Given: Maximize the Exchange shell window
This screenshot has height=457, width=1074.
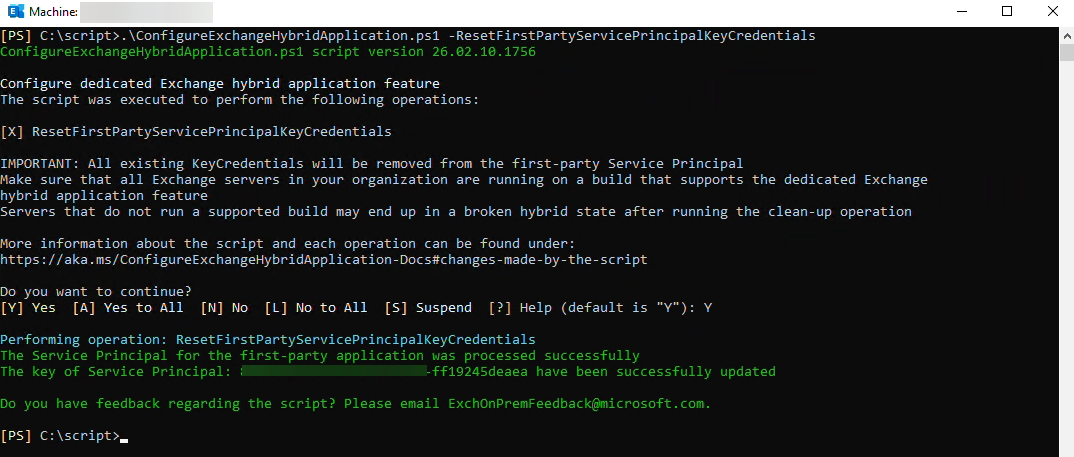Looking at the screenshot, I should pyautogui.click(x=1007, y=12).
